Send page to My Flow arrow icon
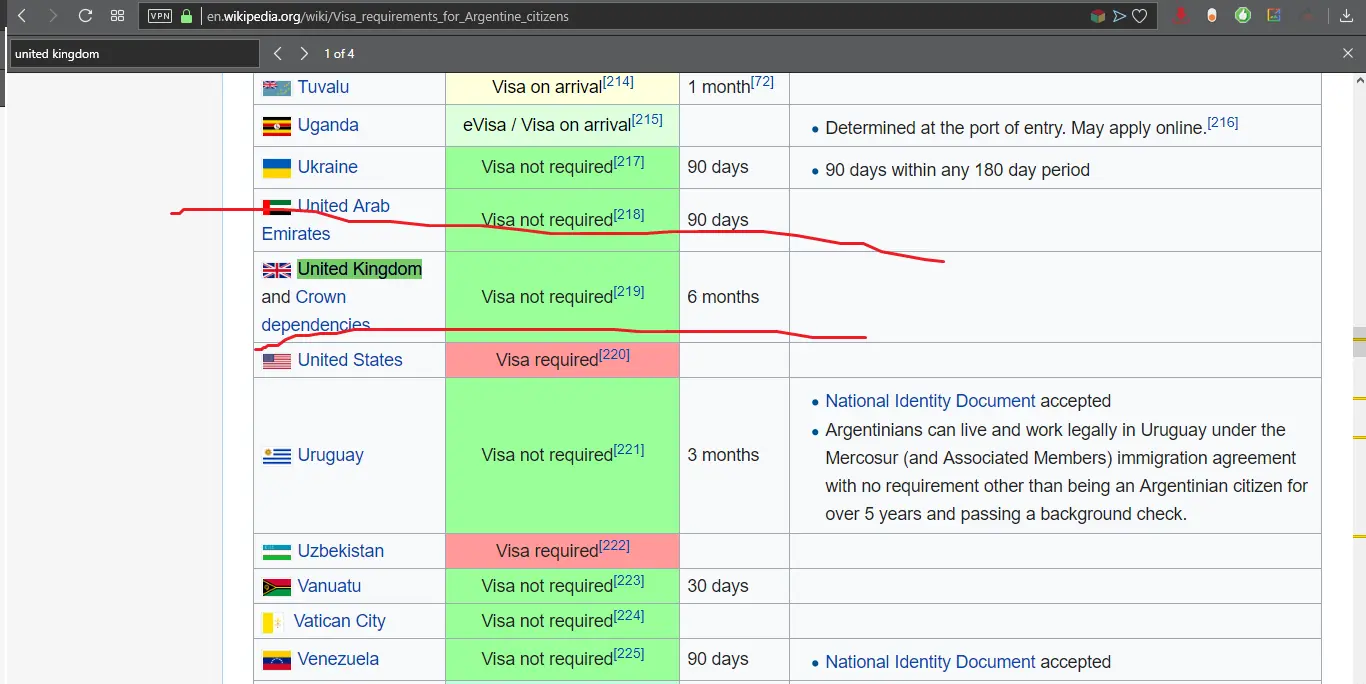 pyautogui.click(x=1119, y=16)
